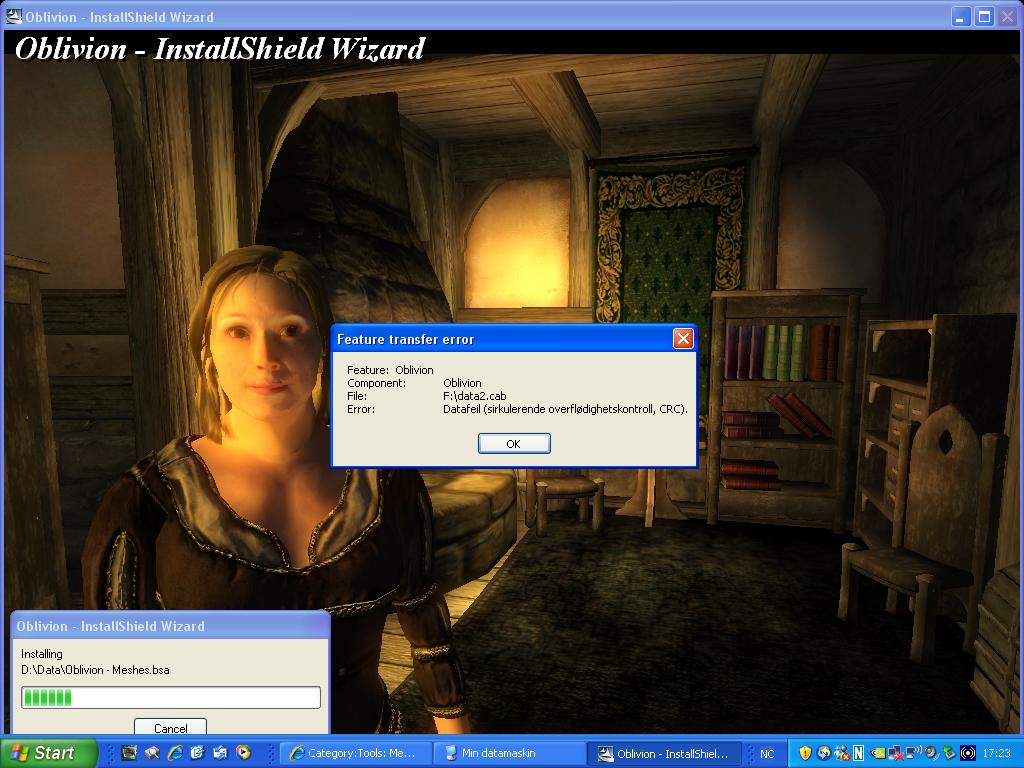Open the quick launch icon left of Show Desktop
The width and height of the screenshot is (1024, 768).
coord(197,753)
